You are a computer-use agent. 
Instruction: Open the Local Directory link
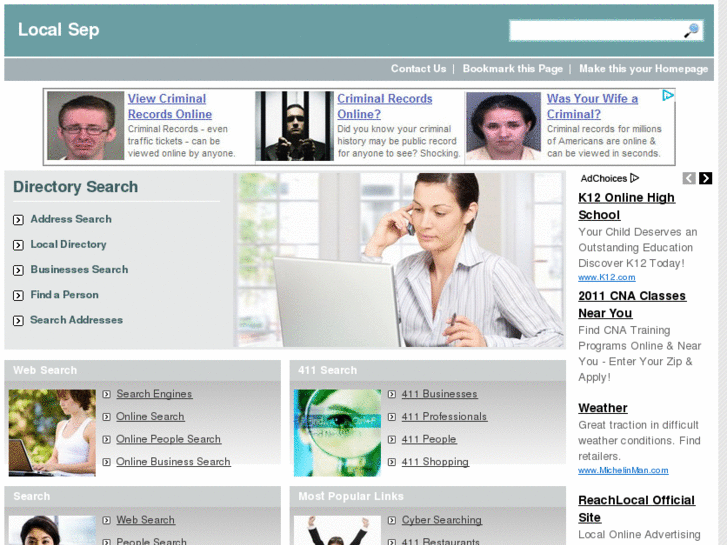pyautogui.click(x=69, y=244)
